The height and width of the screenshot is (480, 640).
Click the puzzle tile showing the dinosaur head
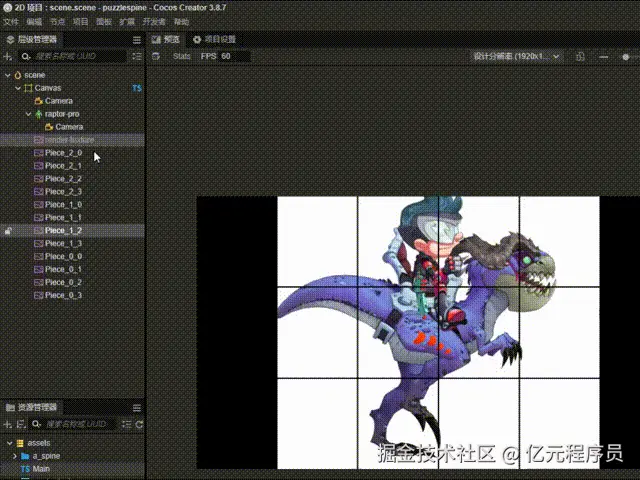[x=560, y=242]
